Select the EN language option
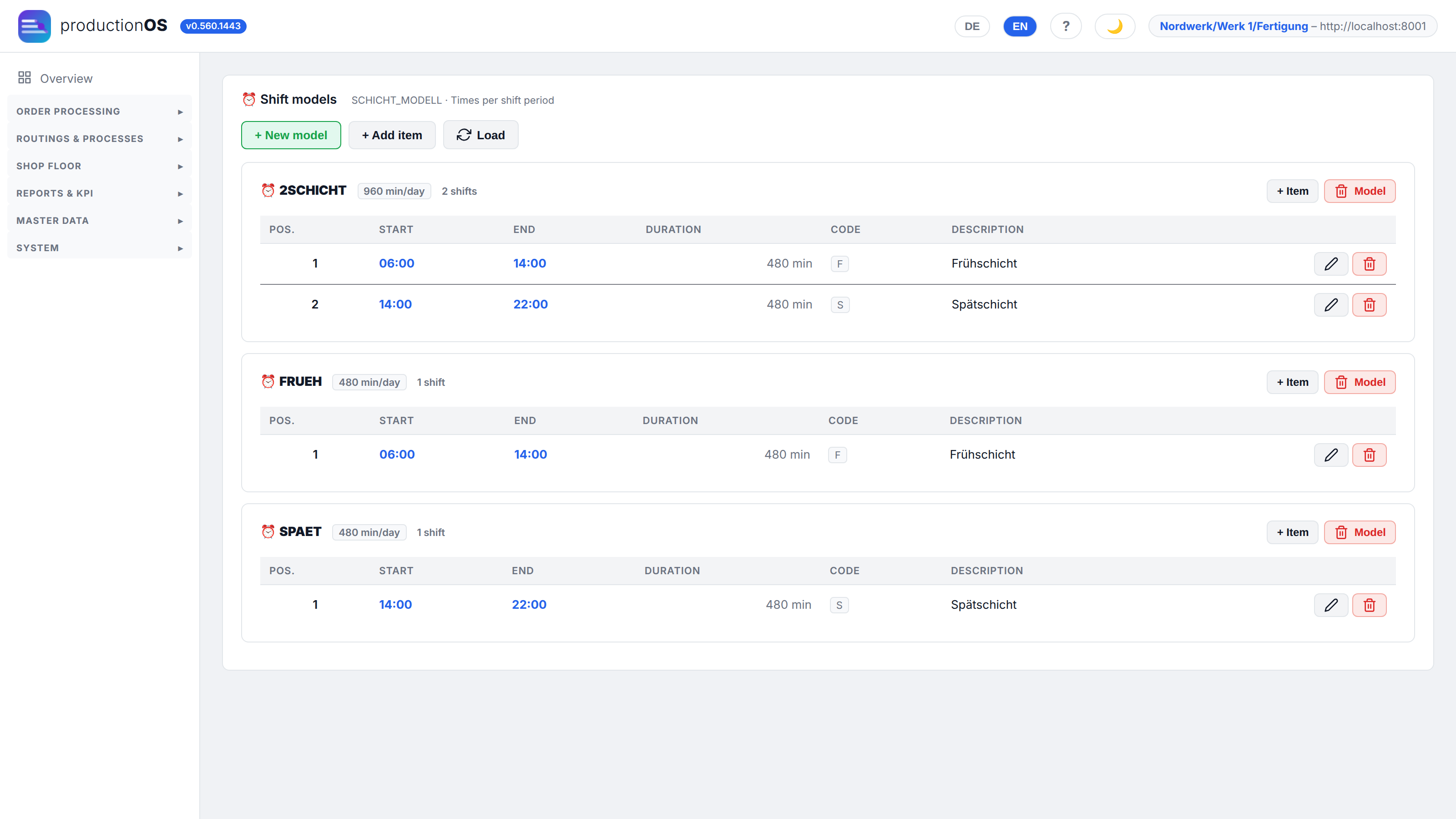 (x=1020, y=26)
